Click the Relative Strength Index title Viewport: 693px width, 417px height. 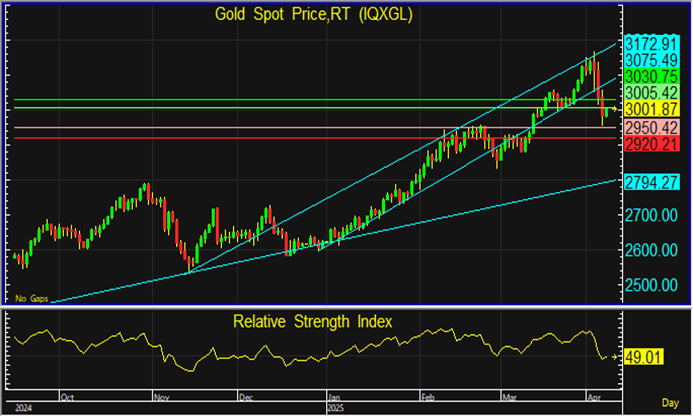coord(312,321)
